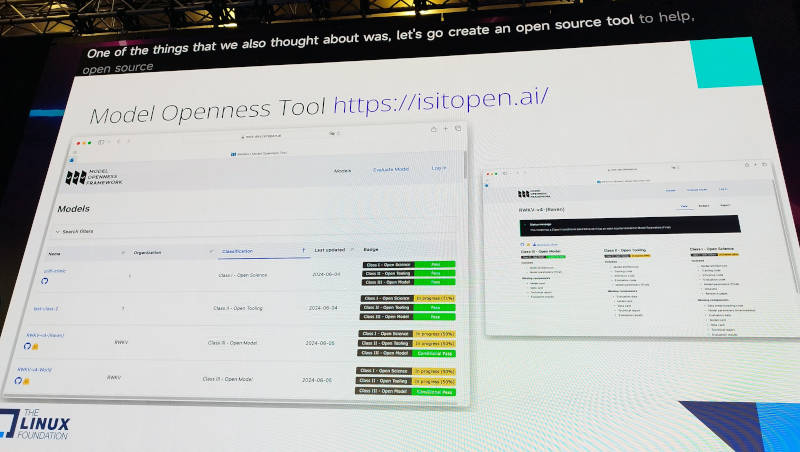Open Models menu item in Models list window
This screenshot has height=452, width=800.
click(342, 171)
